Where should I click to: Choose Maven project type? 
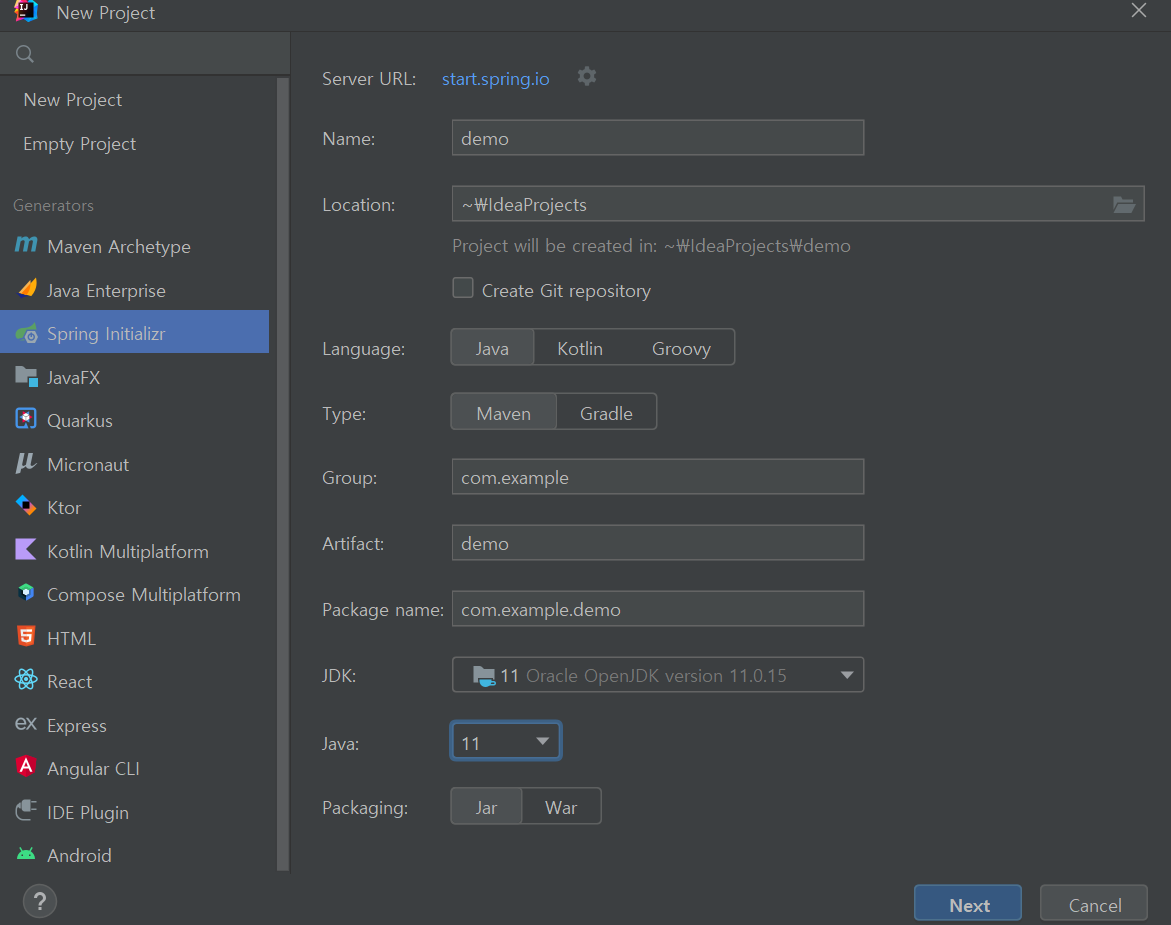(503, 413)
